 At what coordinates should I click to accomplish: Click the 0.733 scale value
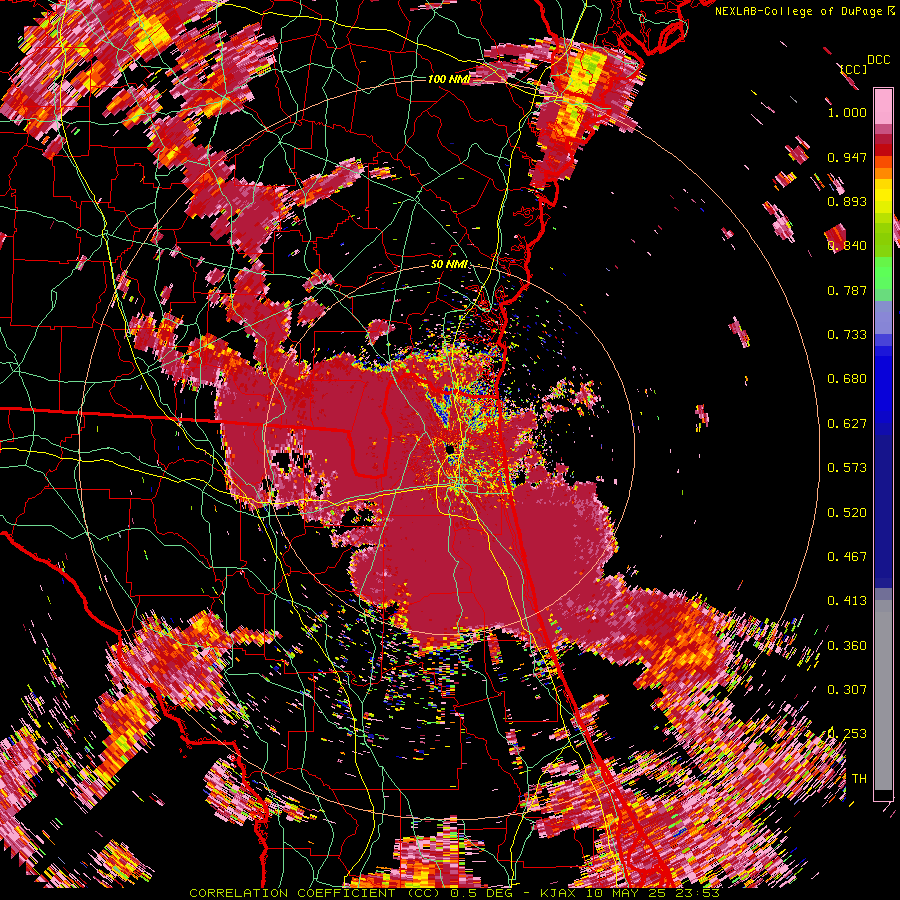847,335
